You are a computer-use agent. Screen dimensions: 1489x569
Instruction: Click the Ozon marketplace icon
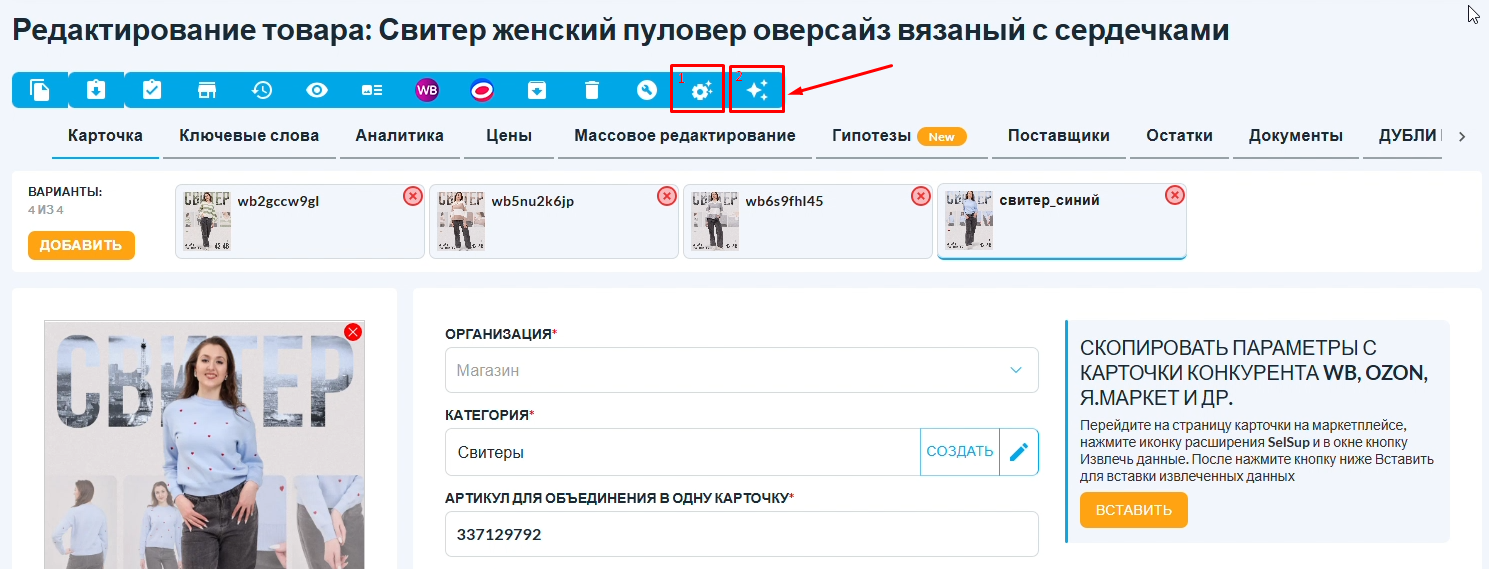click(482, 90)
